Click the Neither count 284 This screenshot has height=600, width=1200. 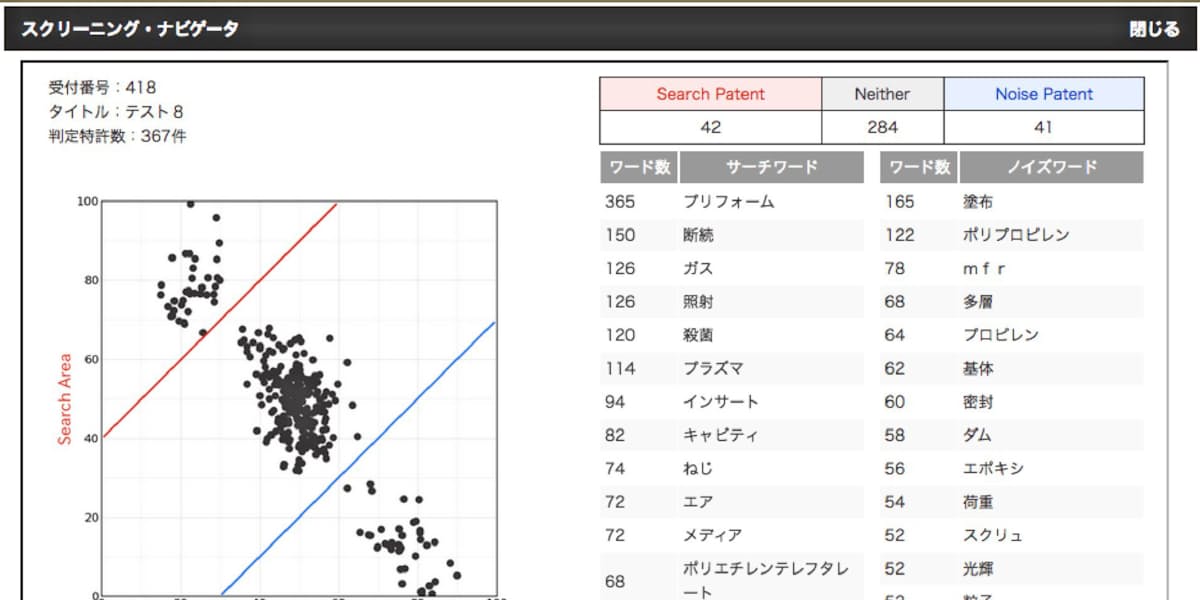pyautogui.click(x=882, y=127)
